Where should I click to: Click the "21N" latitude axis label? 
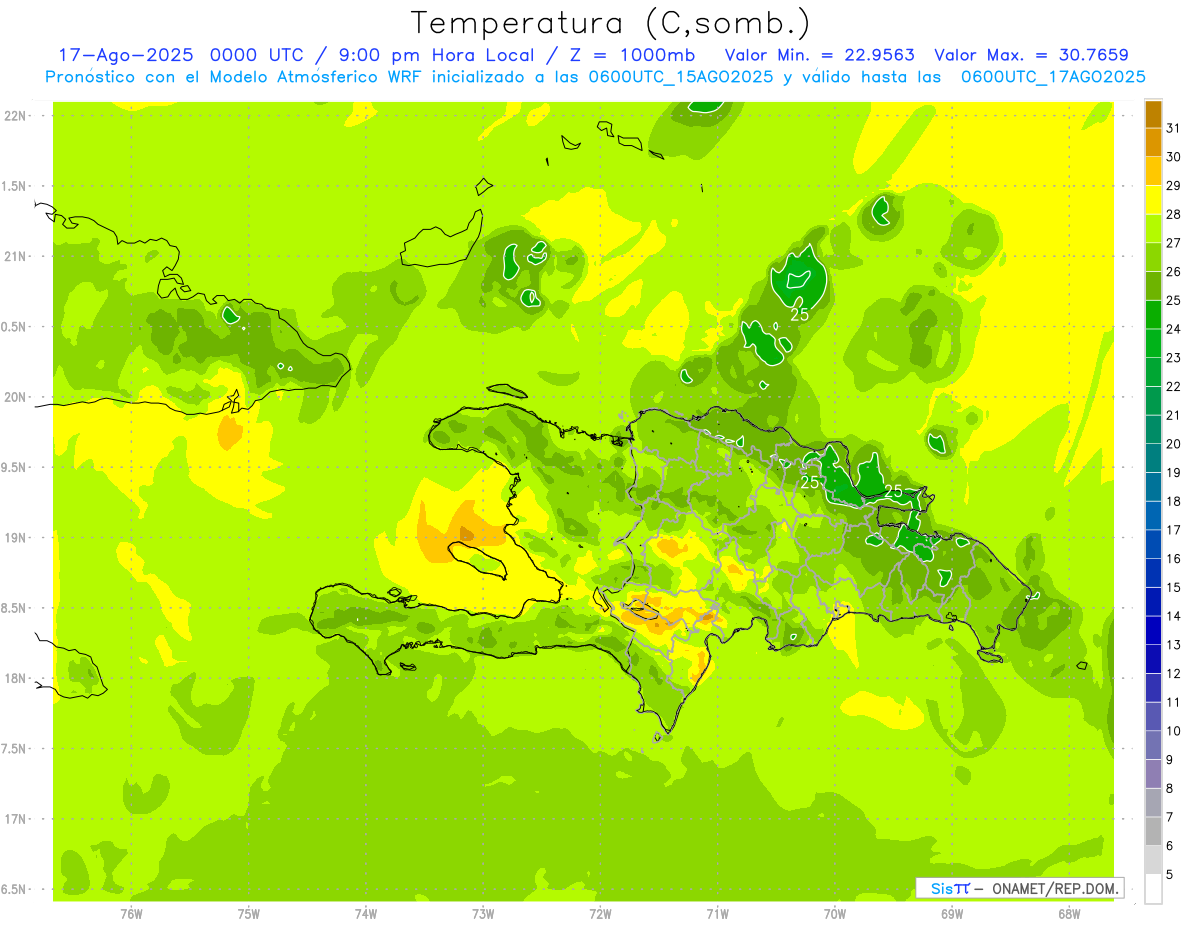pos(15,256)
